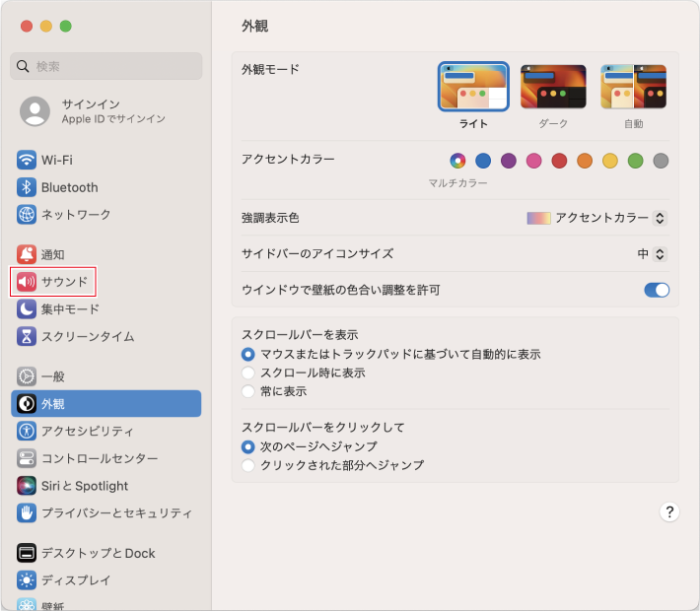Select the ネットワーク globe icon

(26, 214)
